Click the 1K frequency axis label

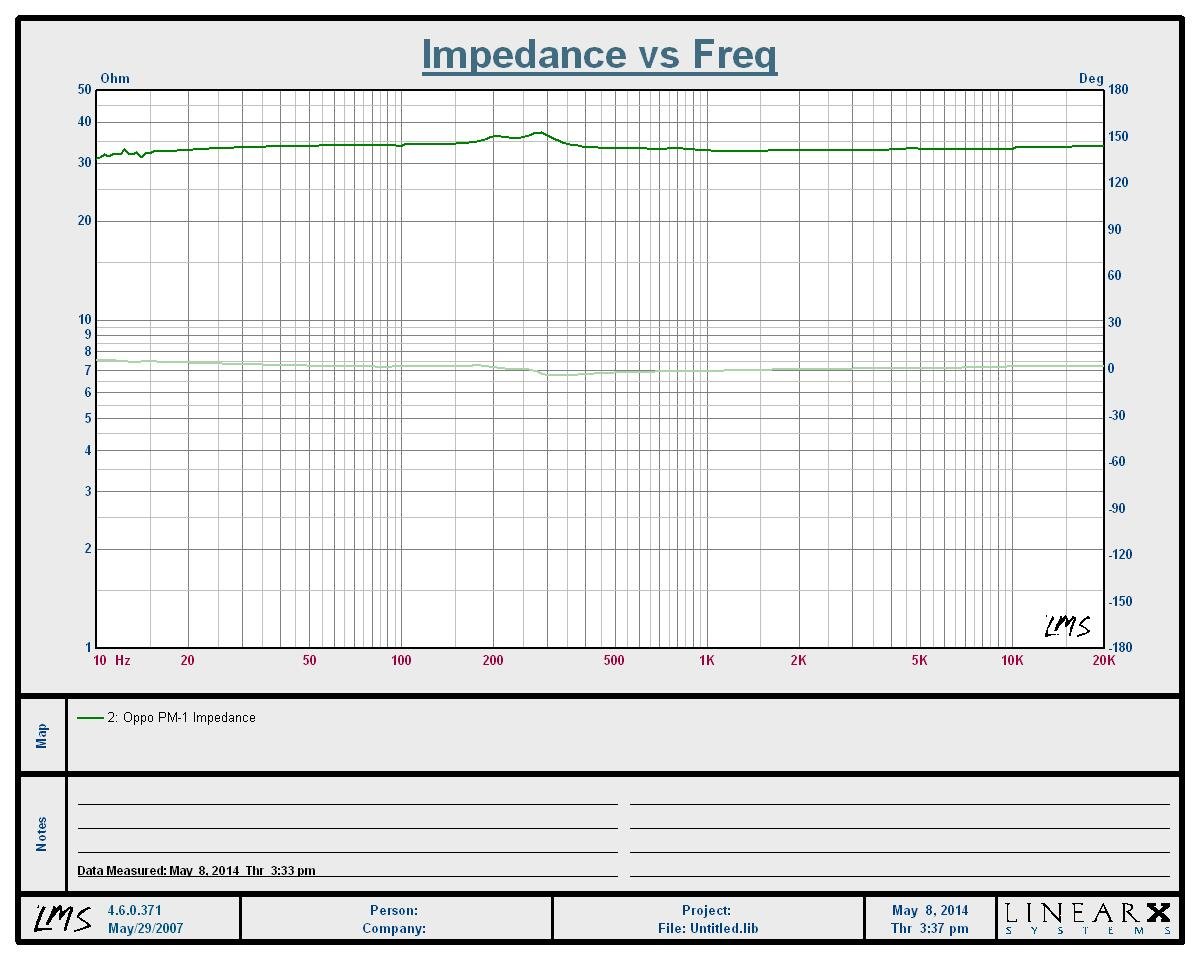tap(707, 661)
